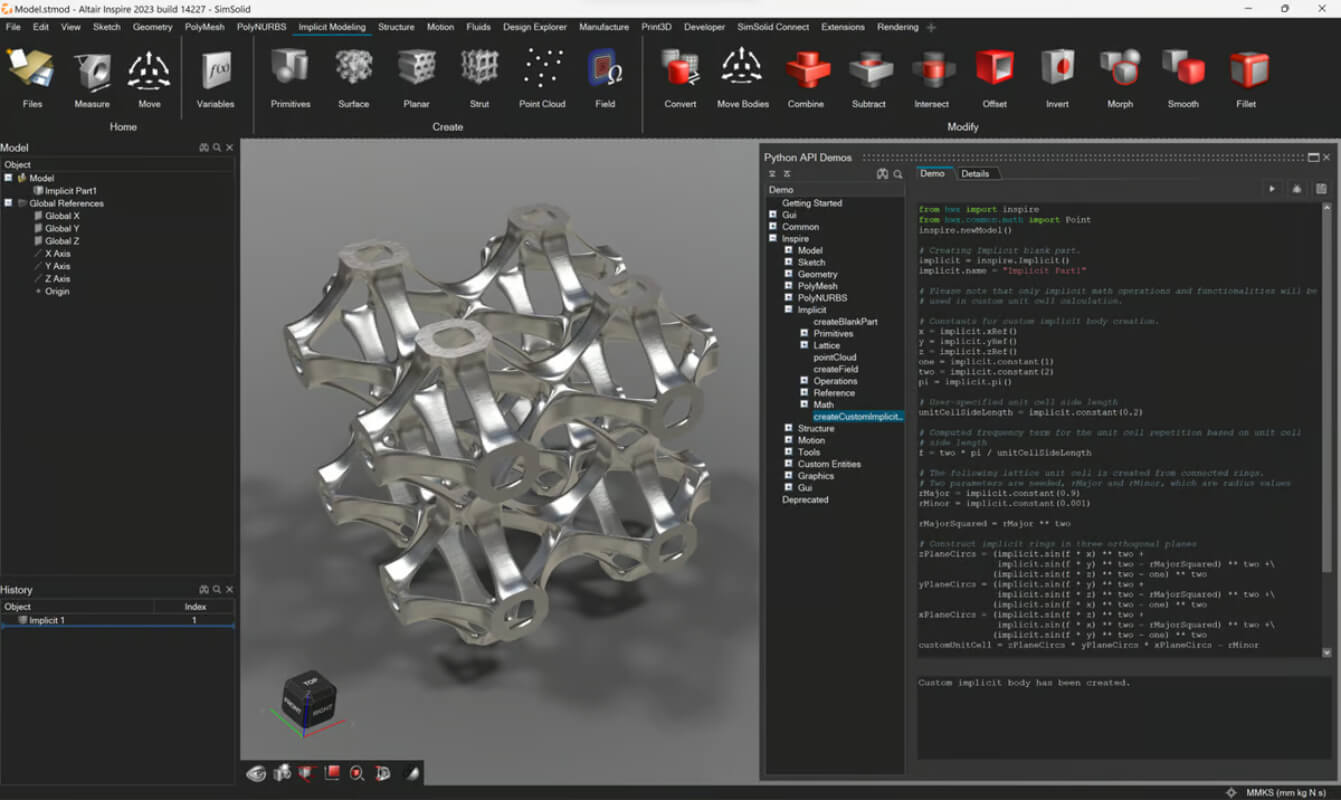The width and height of the screenshot is (1341, 800).
Task: Close the Model browser panel
Action: [x=229, y=148]
